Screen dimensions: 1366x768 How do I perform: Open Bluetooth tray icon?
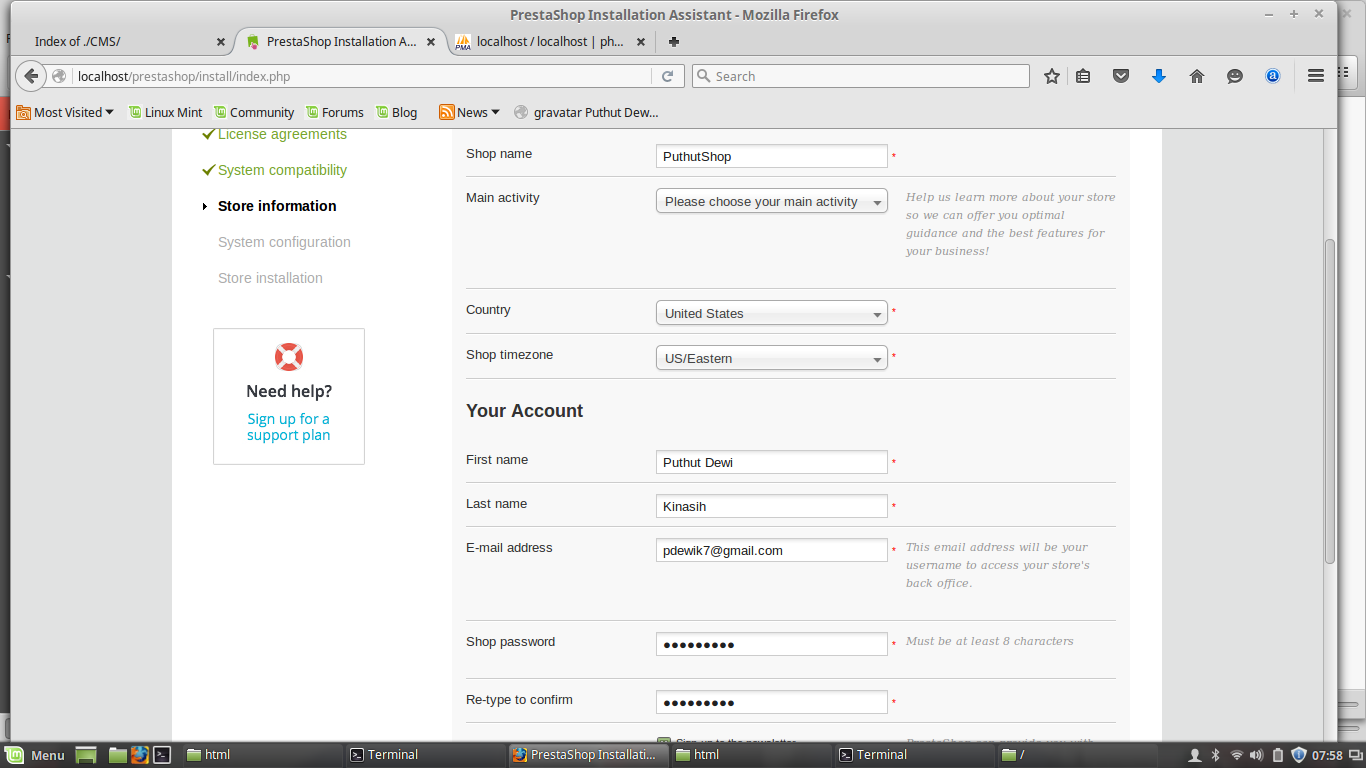pos(1216,755)
